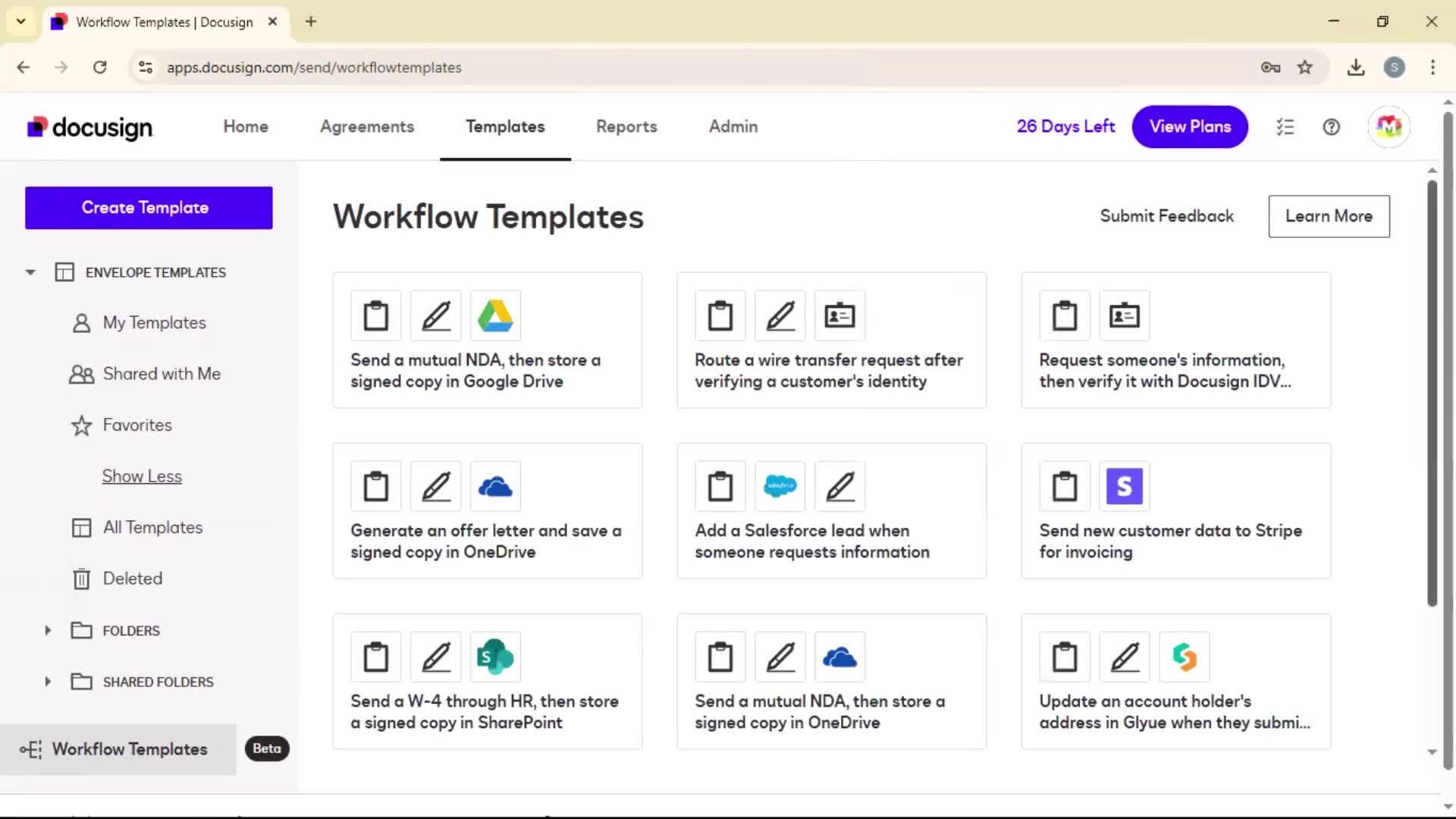Viewport: 1456px width, 819px height.
Task: Click the Docusign logo
Action: tap(89, 127)
